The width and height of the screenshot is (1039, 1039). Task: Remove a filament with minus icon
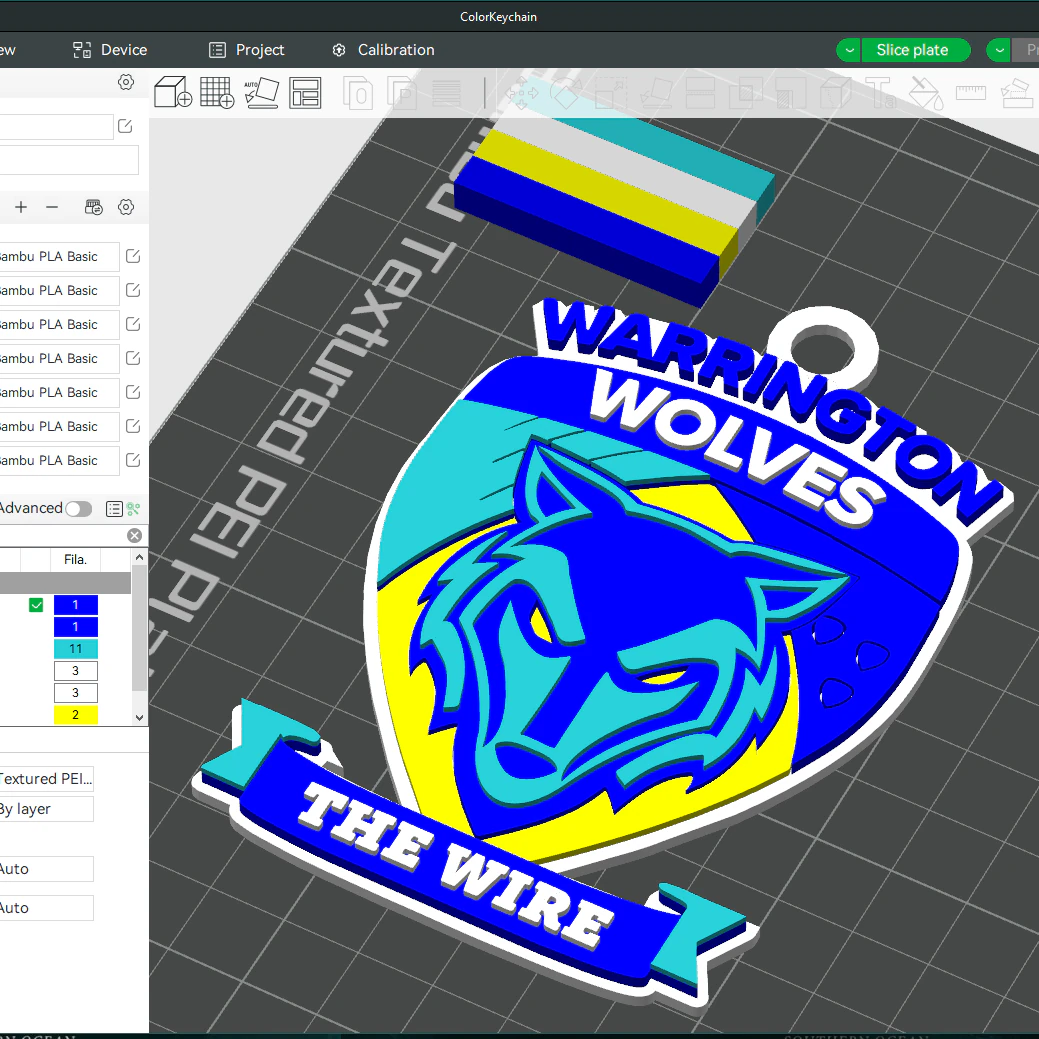pyautogui.click(x=52, y=207)
